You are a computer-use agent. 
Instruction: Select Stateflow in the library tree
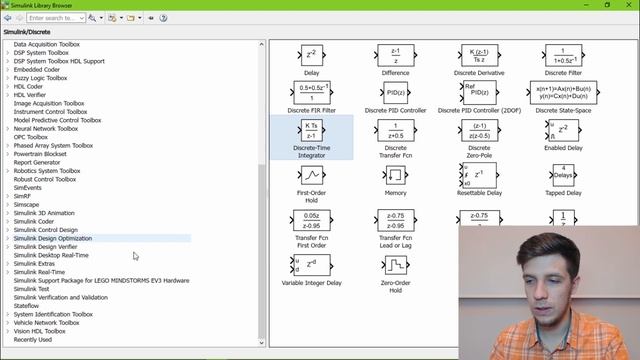click(x=26, y=306)
